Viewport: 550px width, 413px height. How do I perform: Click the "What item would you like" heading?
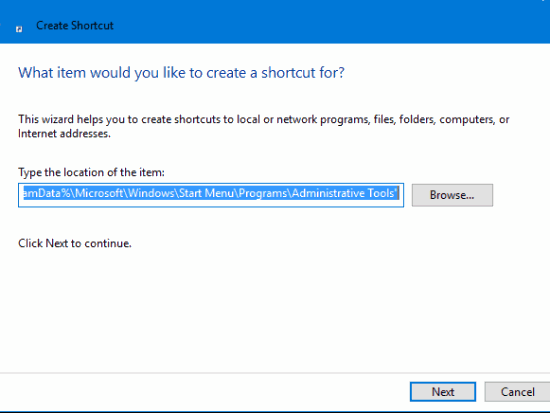pyautogui.click(x=181, y=73)
